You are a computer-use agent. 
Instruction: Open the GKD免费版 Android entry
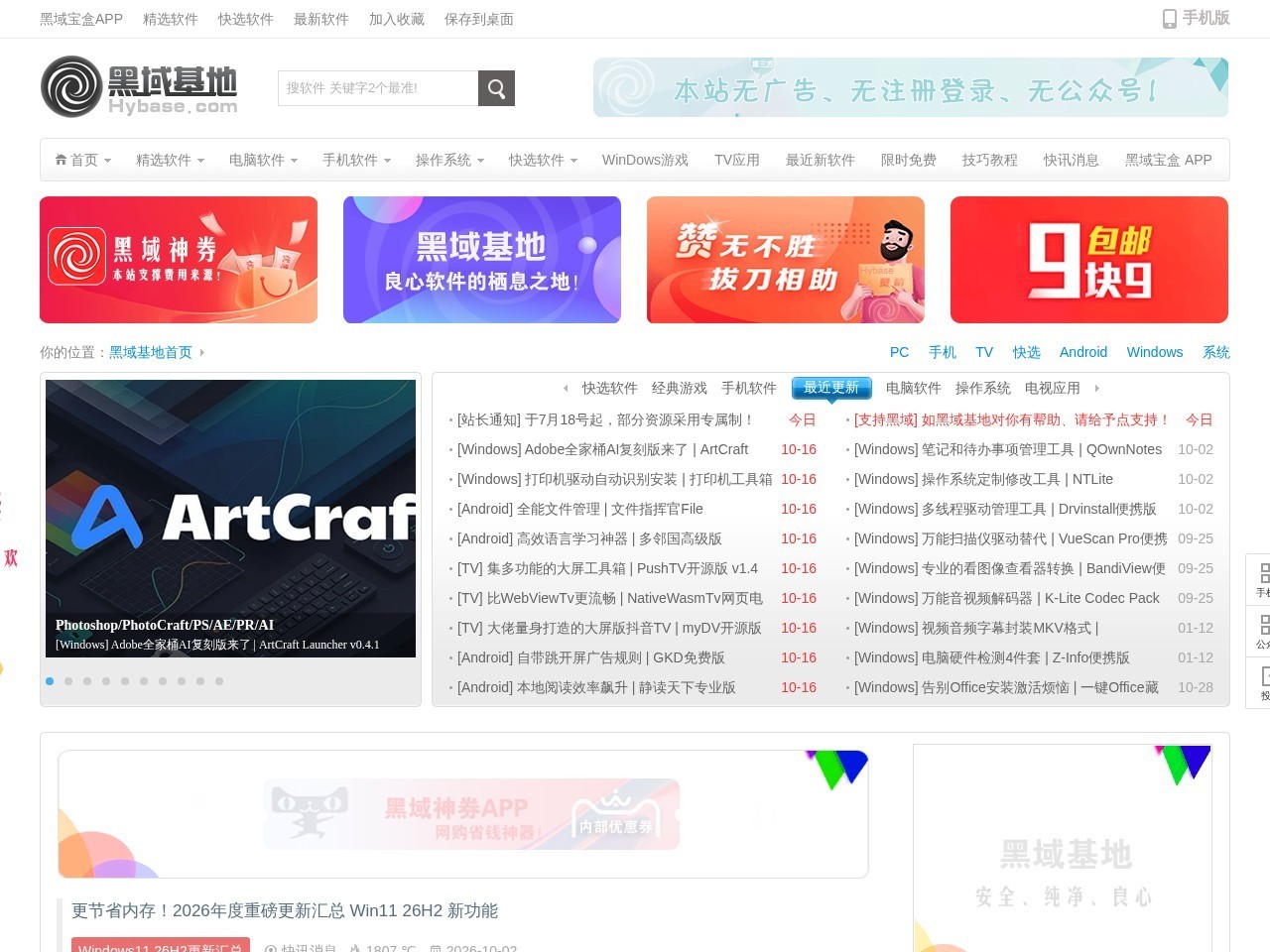coord(591,657)
